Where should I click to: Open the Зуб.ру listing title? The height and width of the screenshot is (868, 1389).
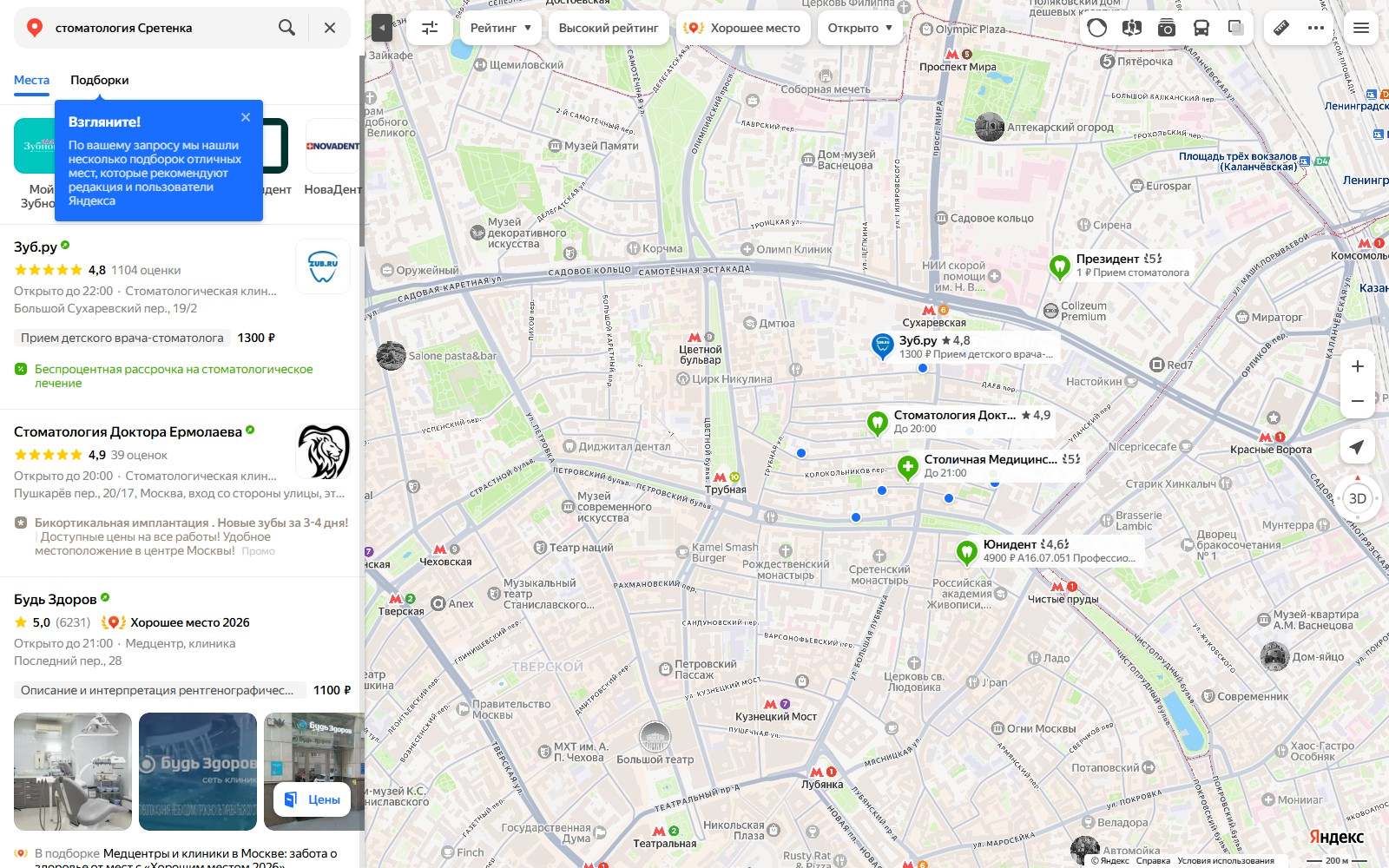36,247
